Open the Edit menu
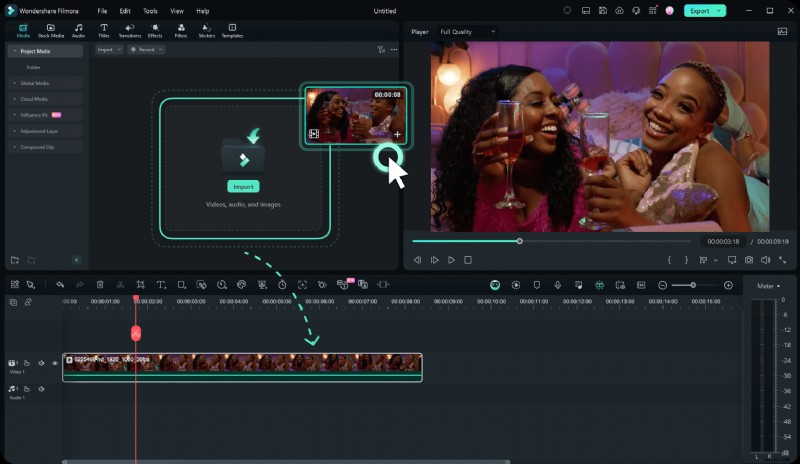 [x=124, y=11]
